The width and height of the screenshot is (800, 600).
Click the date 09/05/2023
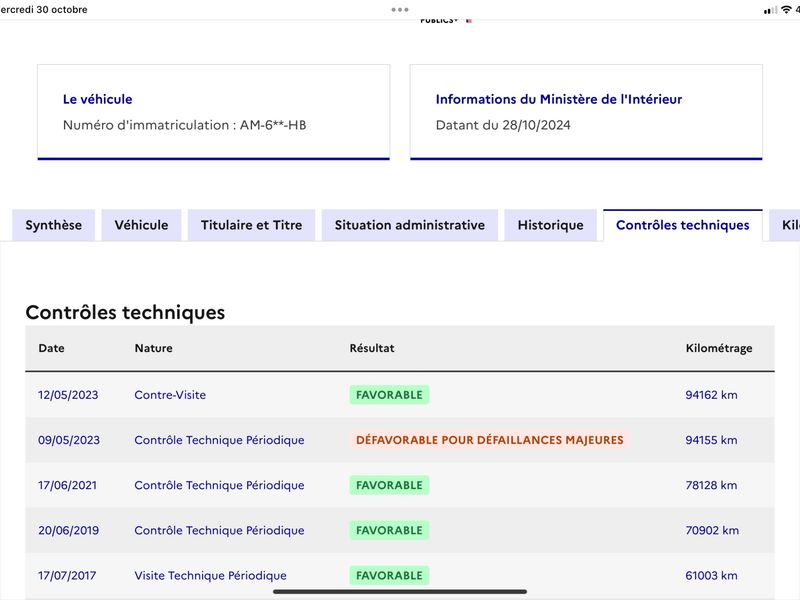(69, 440)
